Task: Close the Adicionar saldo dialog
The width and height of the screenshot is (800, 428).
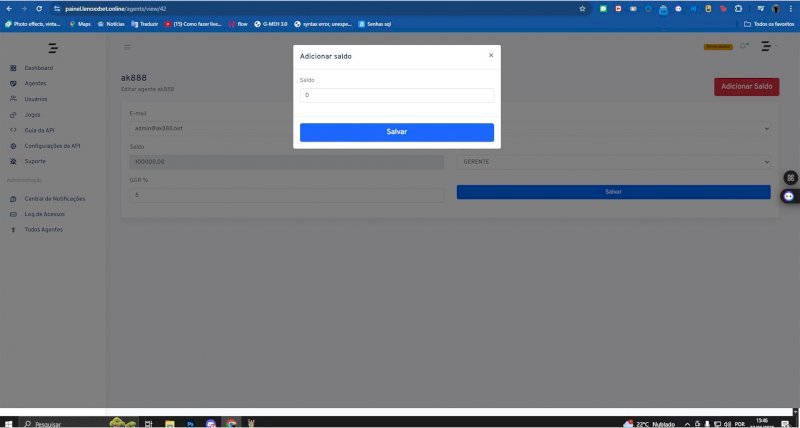Action: click(491, 55)
